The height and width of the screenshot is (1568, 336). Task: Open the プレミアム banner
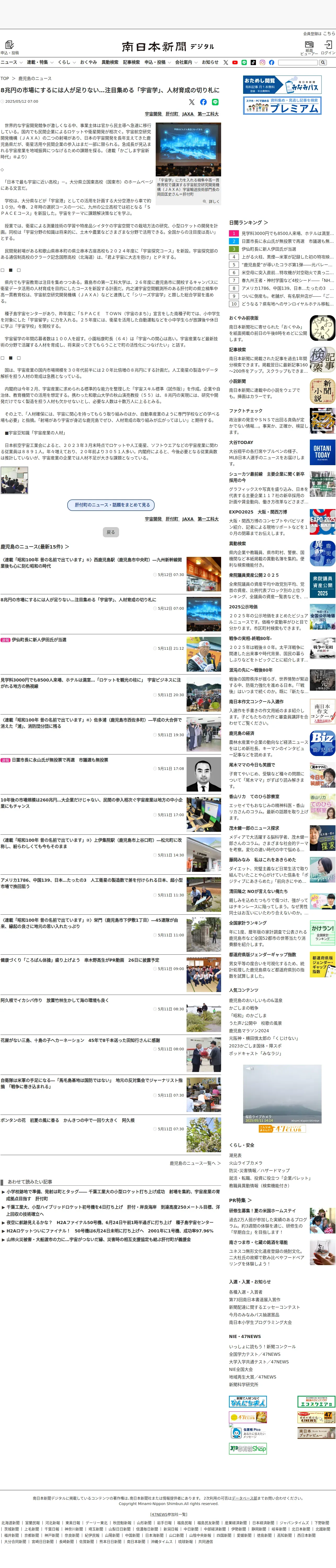click(x=282, y=105)
